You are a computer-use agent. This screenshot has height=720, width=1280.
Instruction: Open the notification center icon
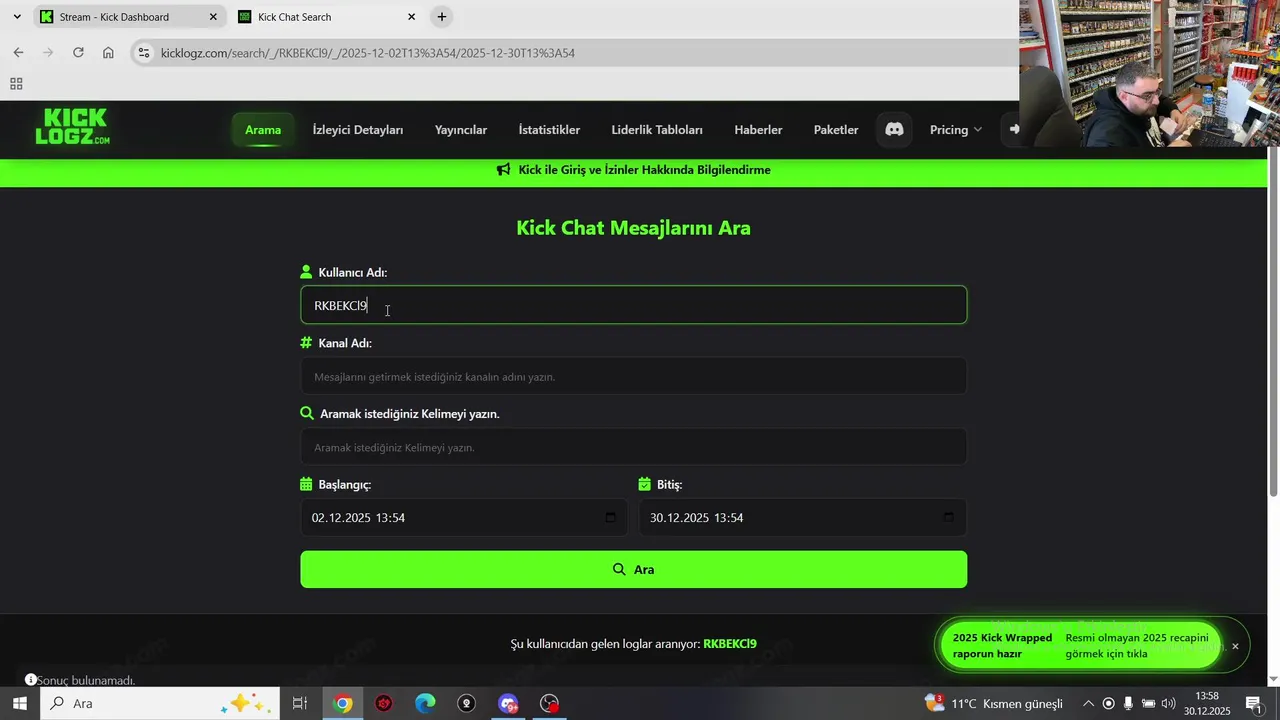pyautogui.click(x=1254, y=704)
